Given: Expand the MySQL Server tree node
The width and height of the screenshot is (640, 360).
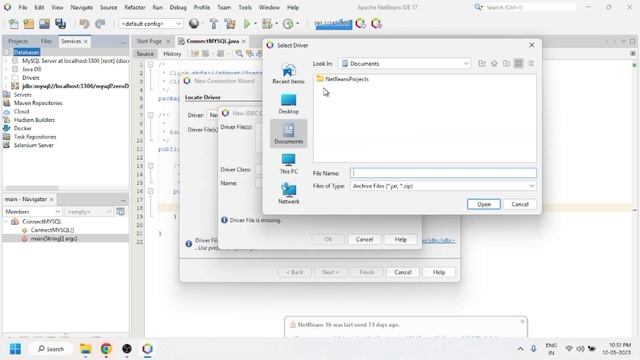Looking at the screenshot, I should point(6,60).
